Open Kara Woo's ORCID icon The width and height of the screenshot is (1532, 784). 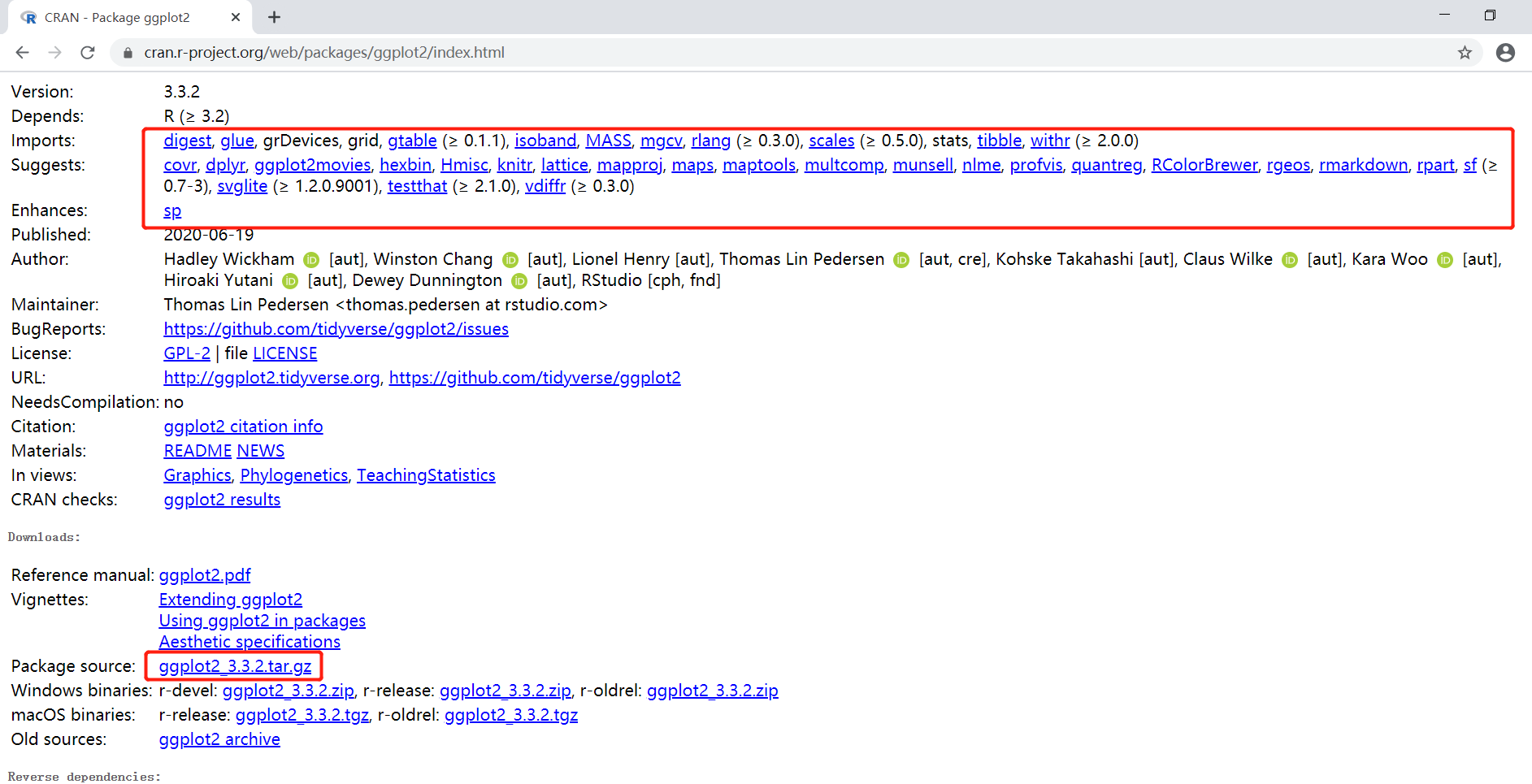[x=1445, y=260]
